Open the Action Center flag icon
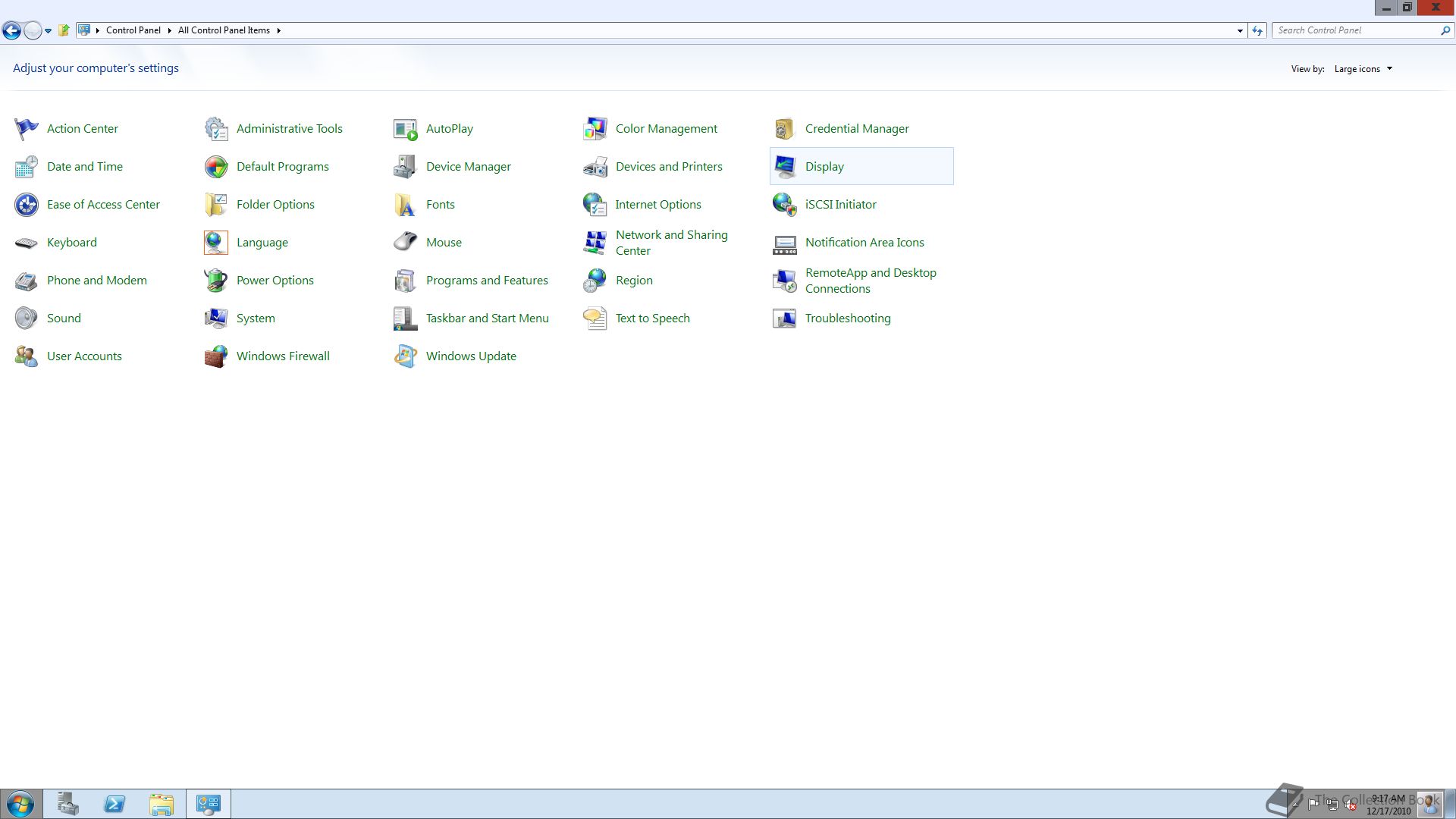 tap(27, 129)
